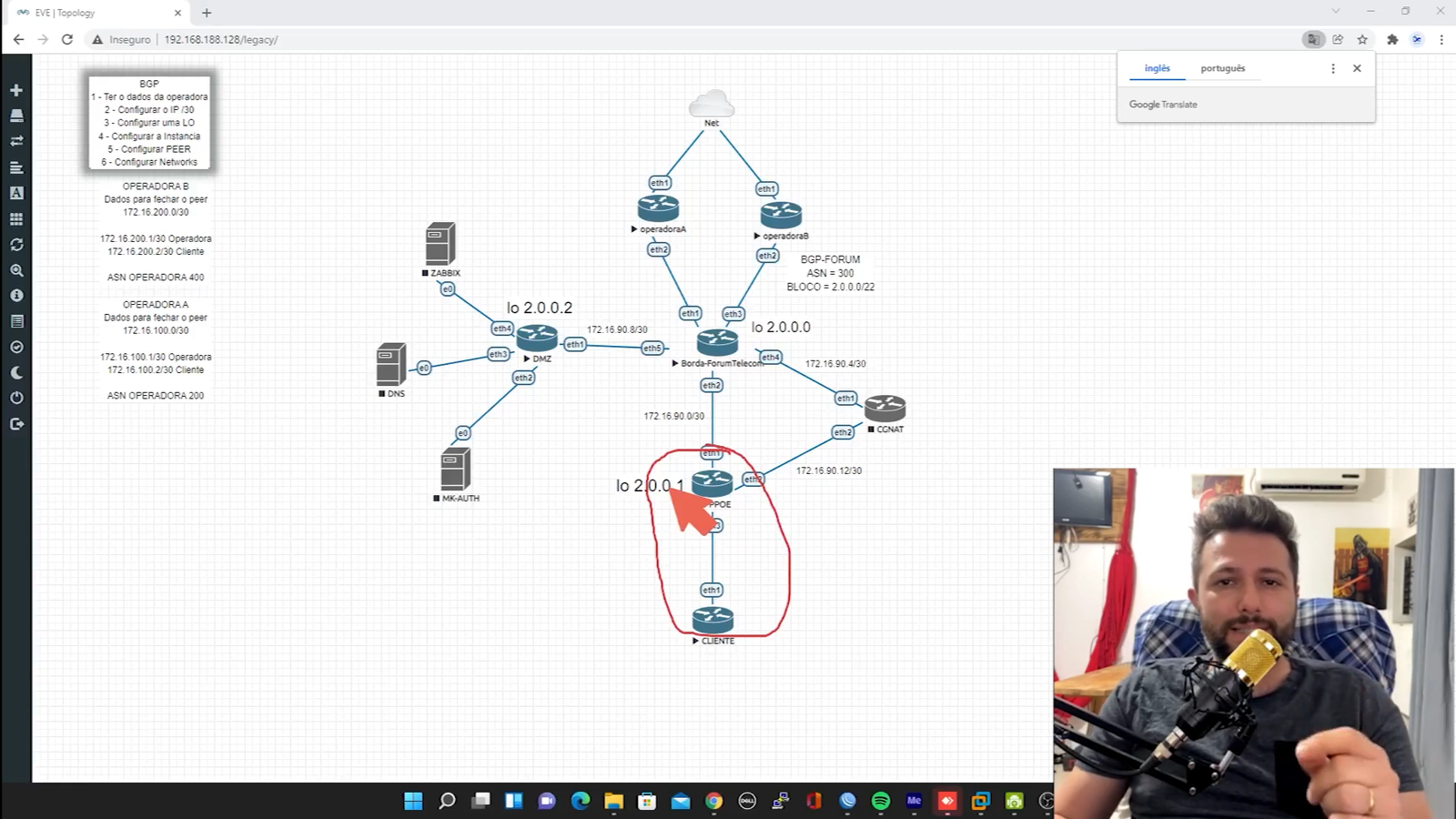This screenshot has width=1456, height=819.
Task: Bookmark this page with the star icon
Action: (x=1362, y=39)
